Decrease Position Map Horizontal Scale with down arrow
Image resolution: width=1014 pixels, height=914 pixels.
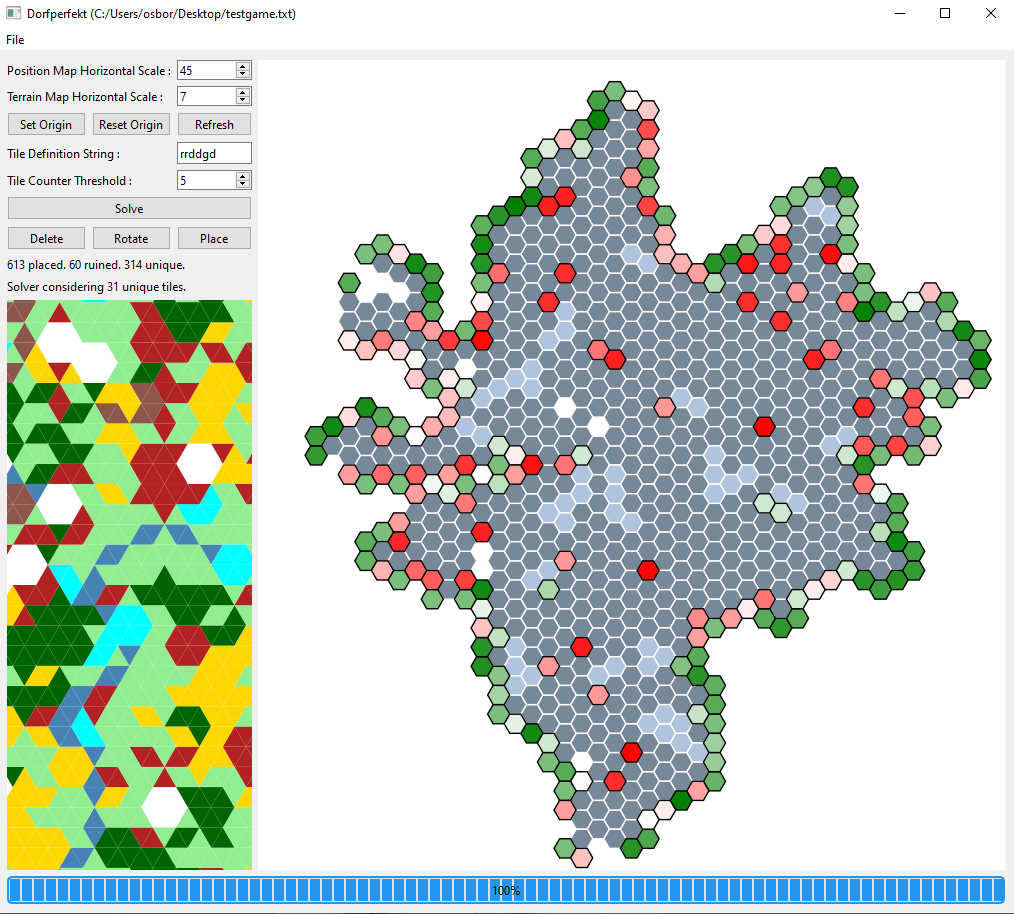tap(243, 74)
